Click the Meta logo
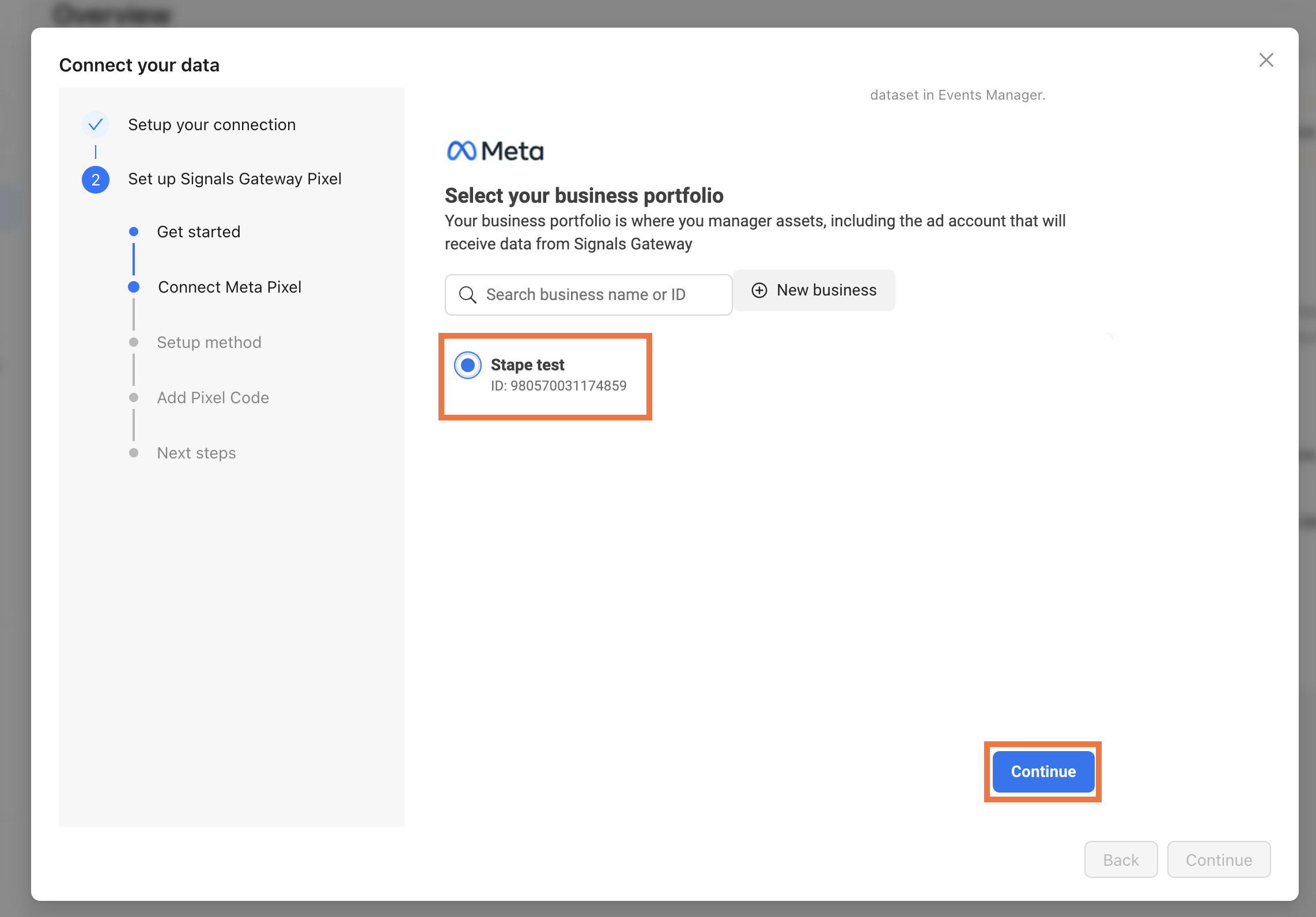This screenshot has width=1316, height=917. click(x=495, y=151)
